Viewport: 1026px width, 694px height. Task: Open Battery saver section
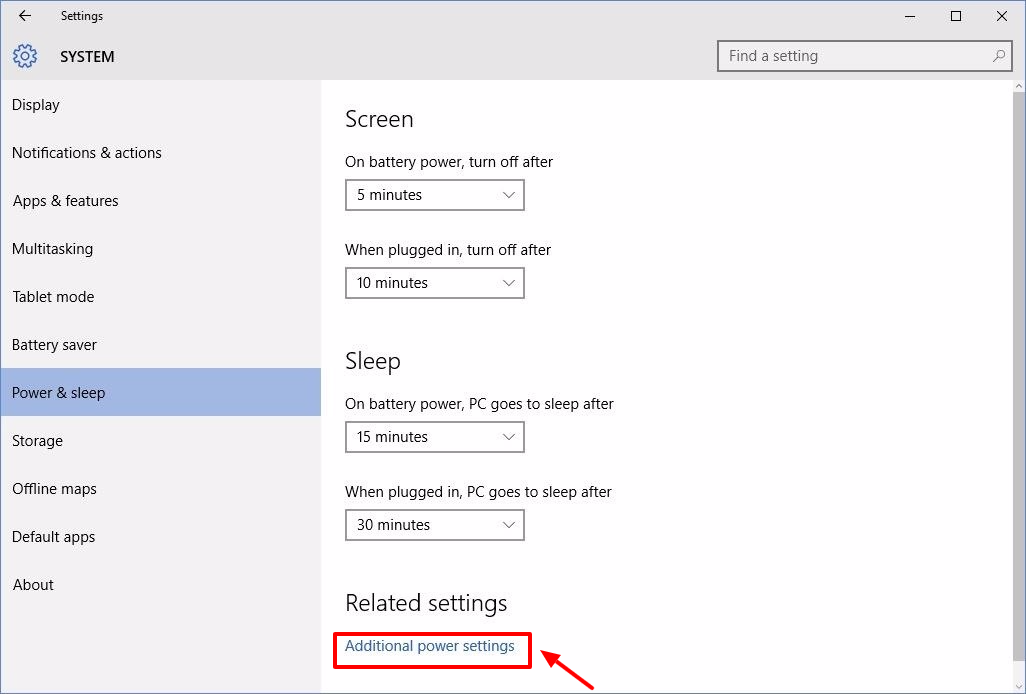coord(54,345)
